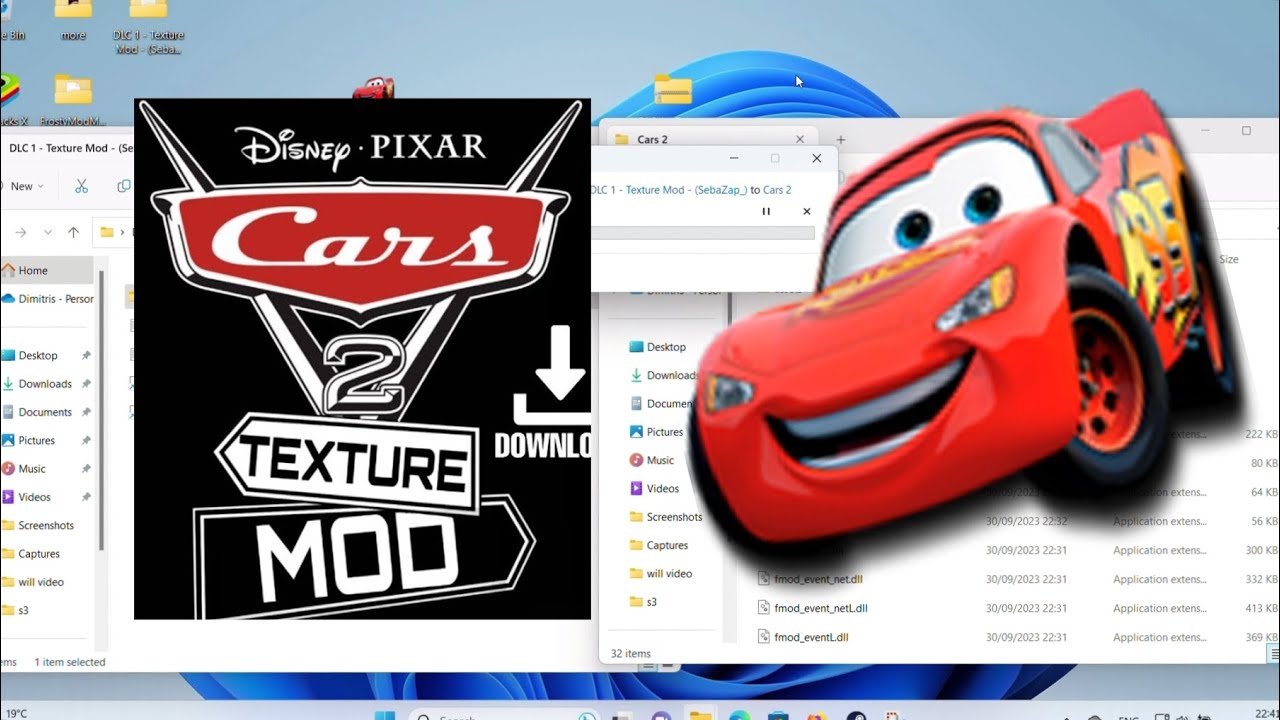
Task: Cancel the copy using the X beside pause
Action: point(807,211)
